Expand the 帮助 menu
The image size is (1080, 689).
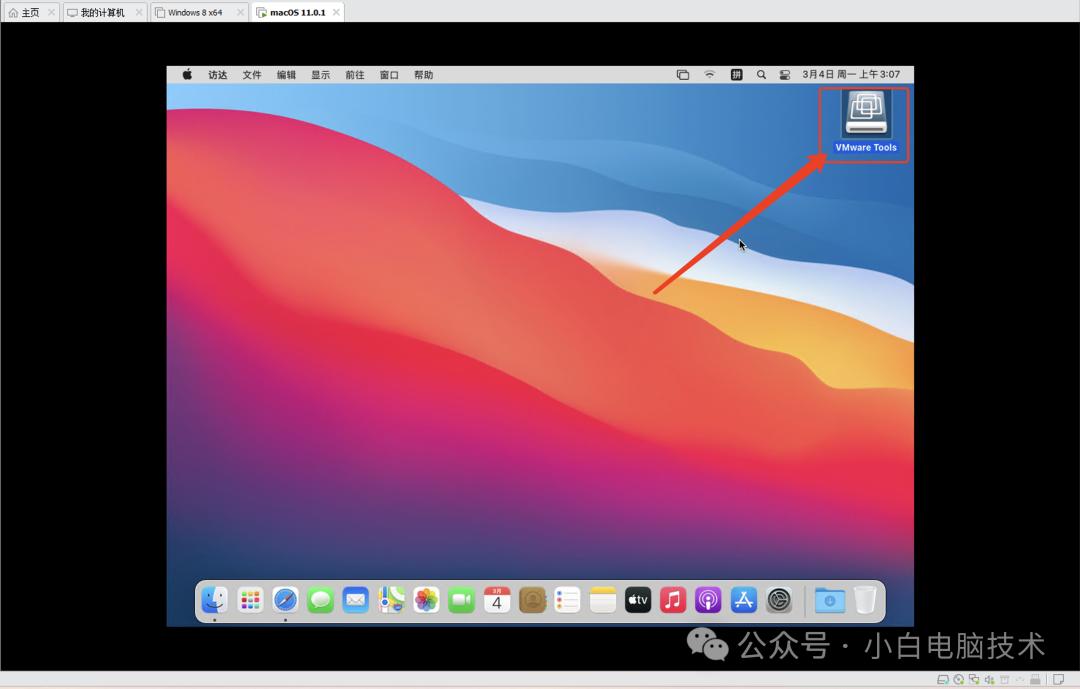point(423,73)
